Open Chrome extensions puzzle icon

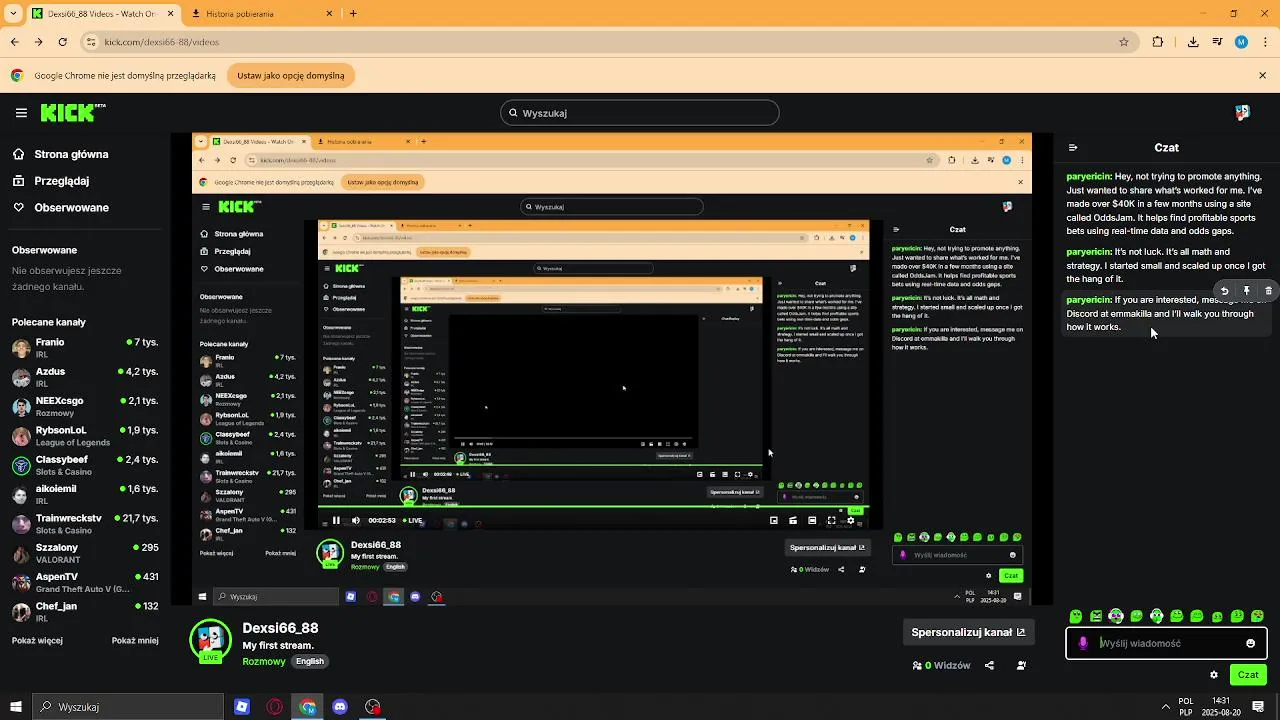coord(1158,42)
